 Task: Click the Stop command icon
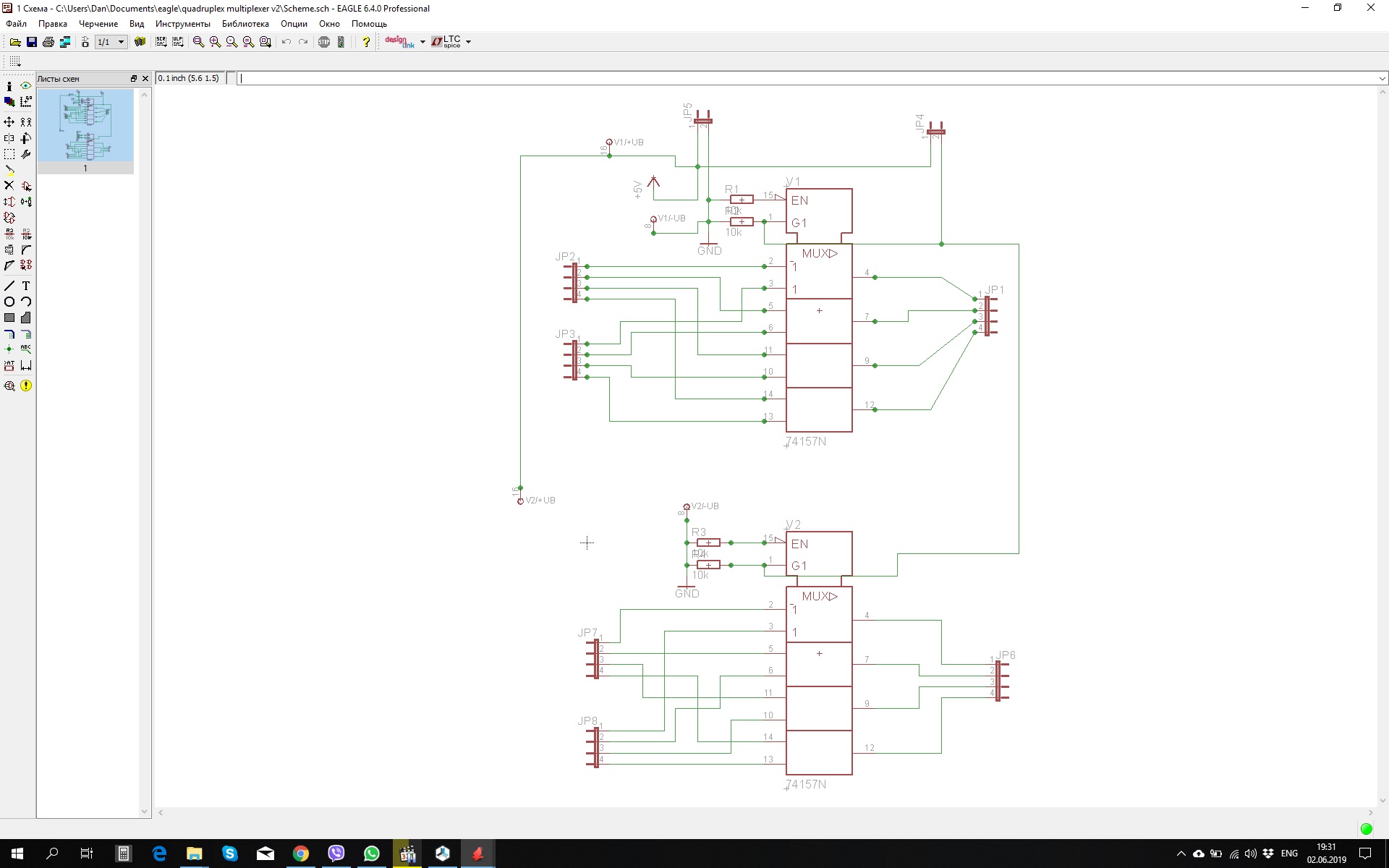tap(324, 42)
